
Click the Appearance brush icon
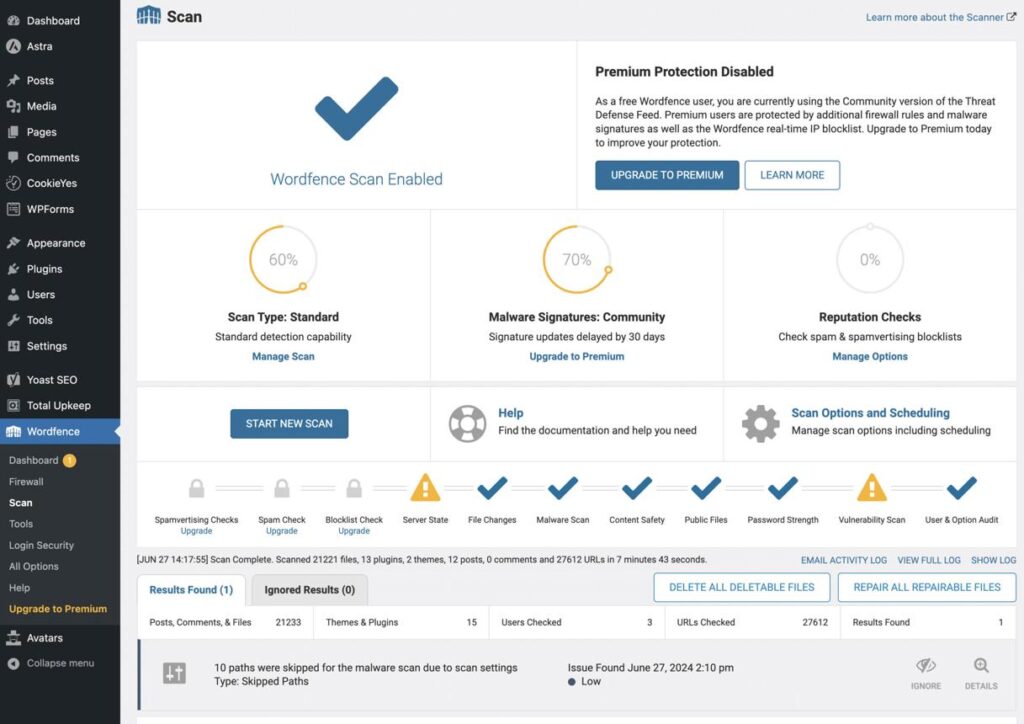[x=13, y=243]
